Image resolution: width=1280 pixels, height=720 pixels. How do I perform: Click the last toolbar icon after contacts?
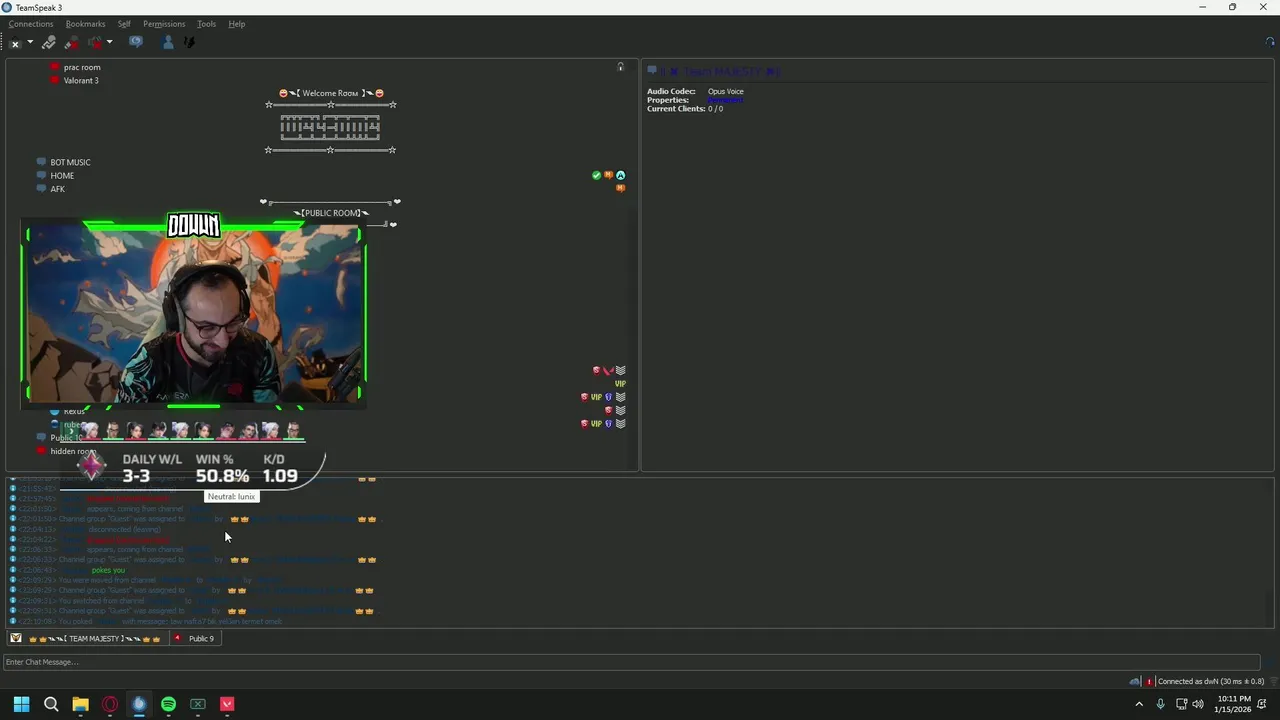point(189,42)
